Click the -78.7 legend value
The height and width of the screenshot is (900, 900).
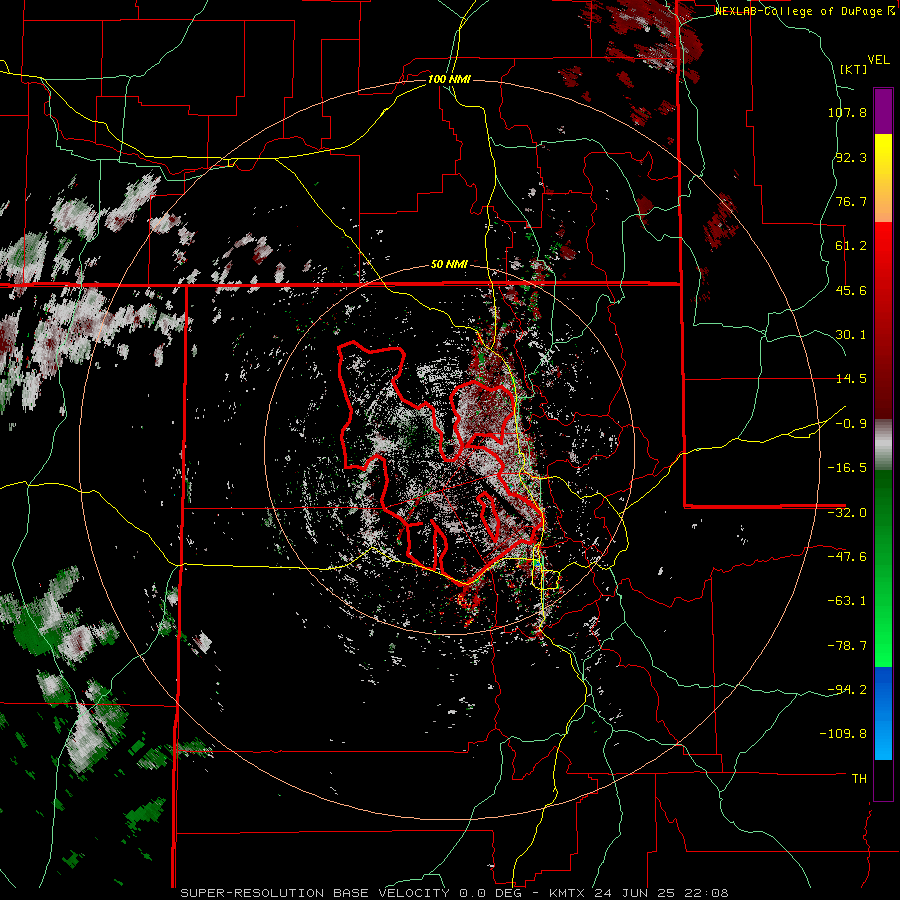[847, 646]
